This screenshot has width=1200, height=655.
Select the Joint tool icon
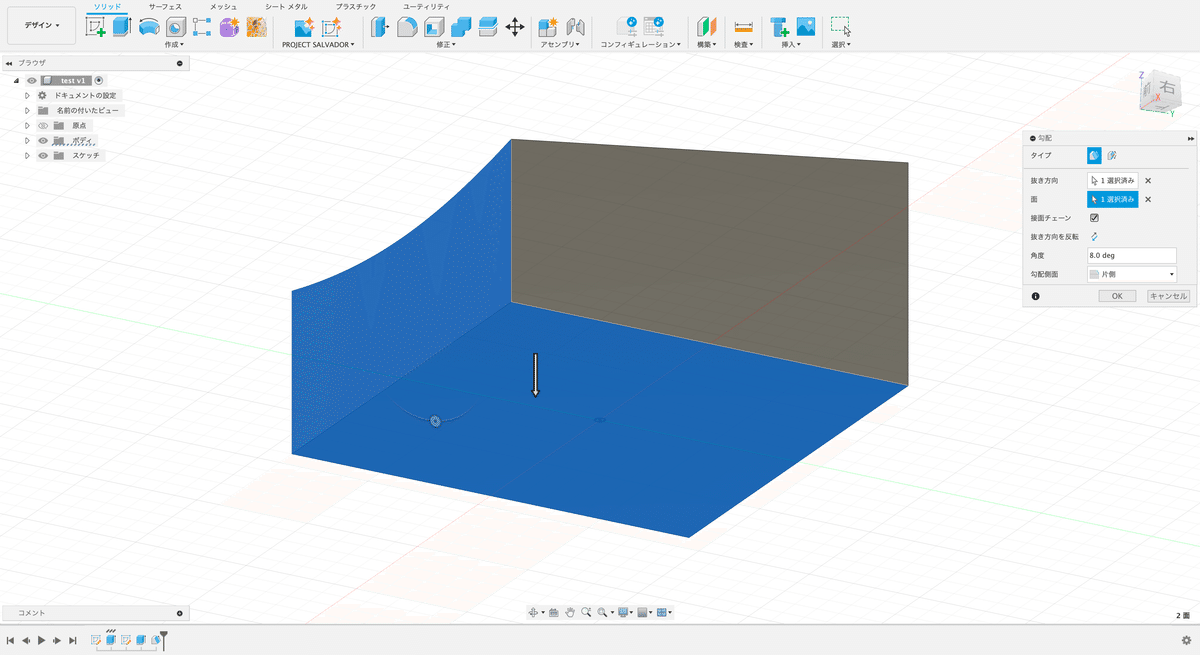pos(575,27)
